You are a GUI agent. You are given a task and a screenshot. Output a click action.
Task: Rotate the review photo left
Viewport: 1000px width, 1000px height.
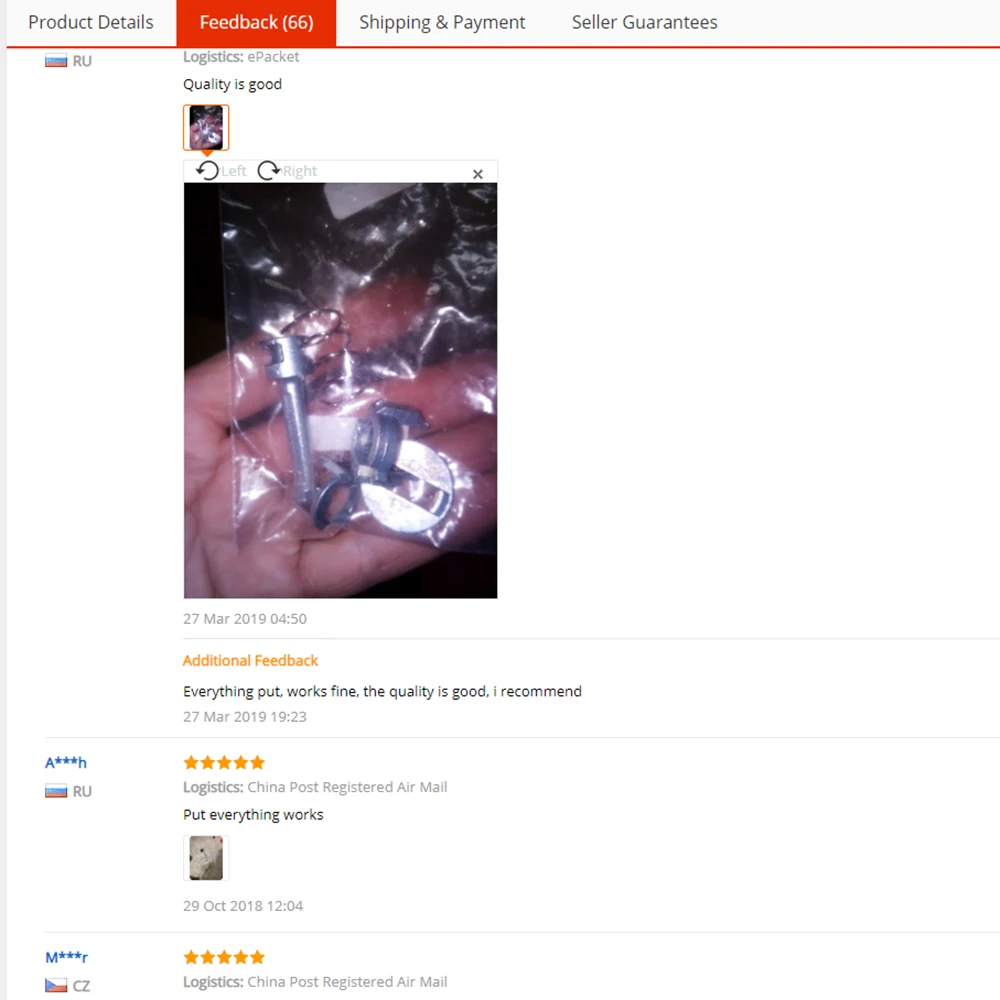(x=220, y=171)
